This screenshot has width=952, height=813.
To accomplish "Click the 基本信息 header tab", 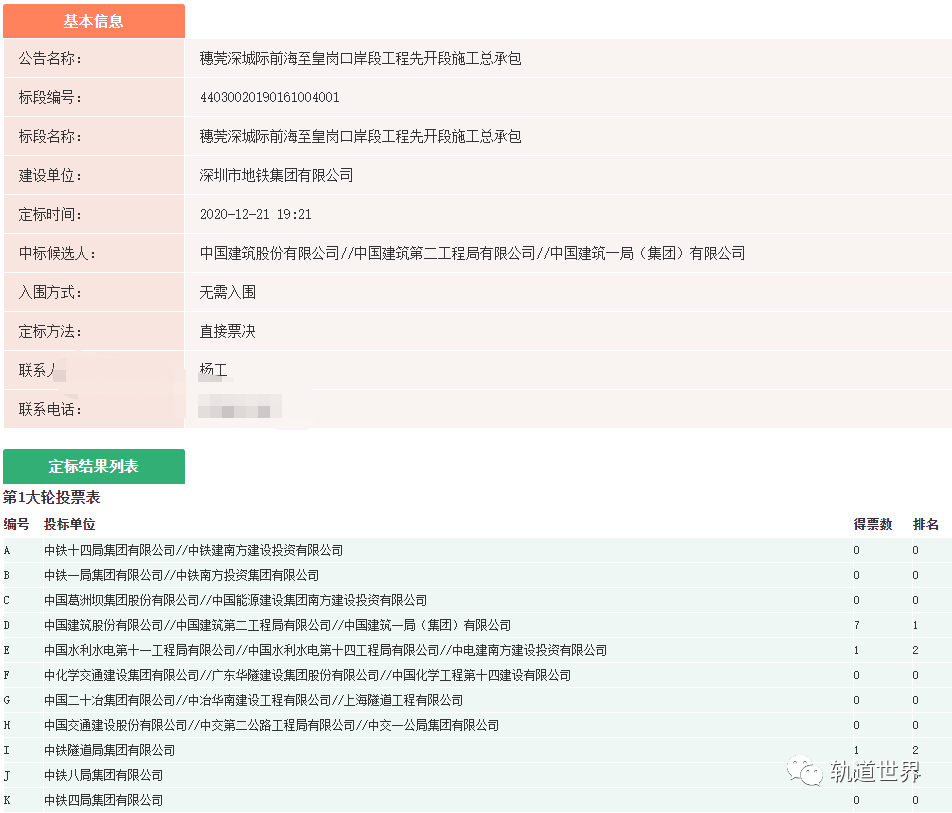I will 94,21.
